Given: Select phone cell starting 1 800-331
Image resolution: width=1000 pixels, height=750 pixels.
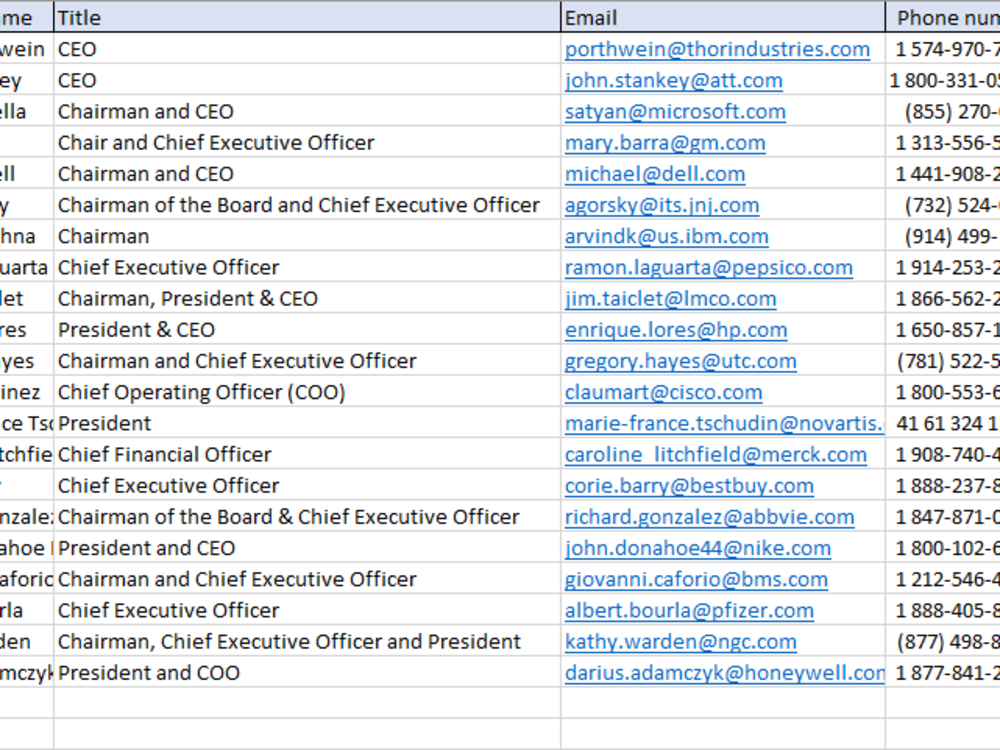Looking at the screenshot, I should point(943,80).
